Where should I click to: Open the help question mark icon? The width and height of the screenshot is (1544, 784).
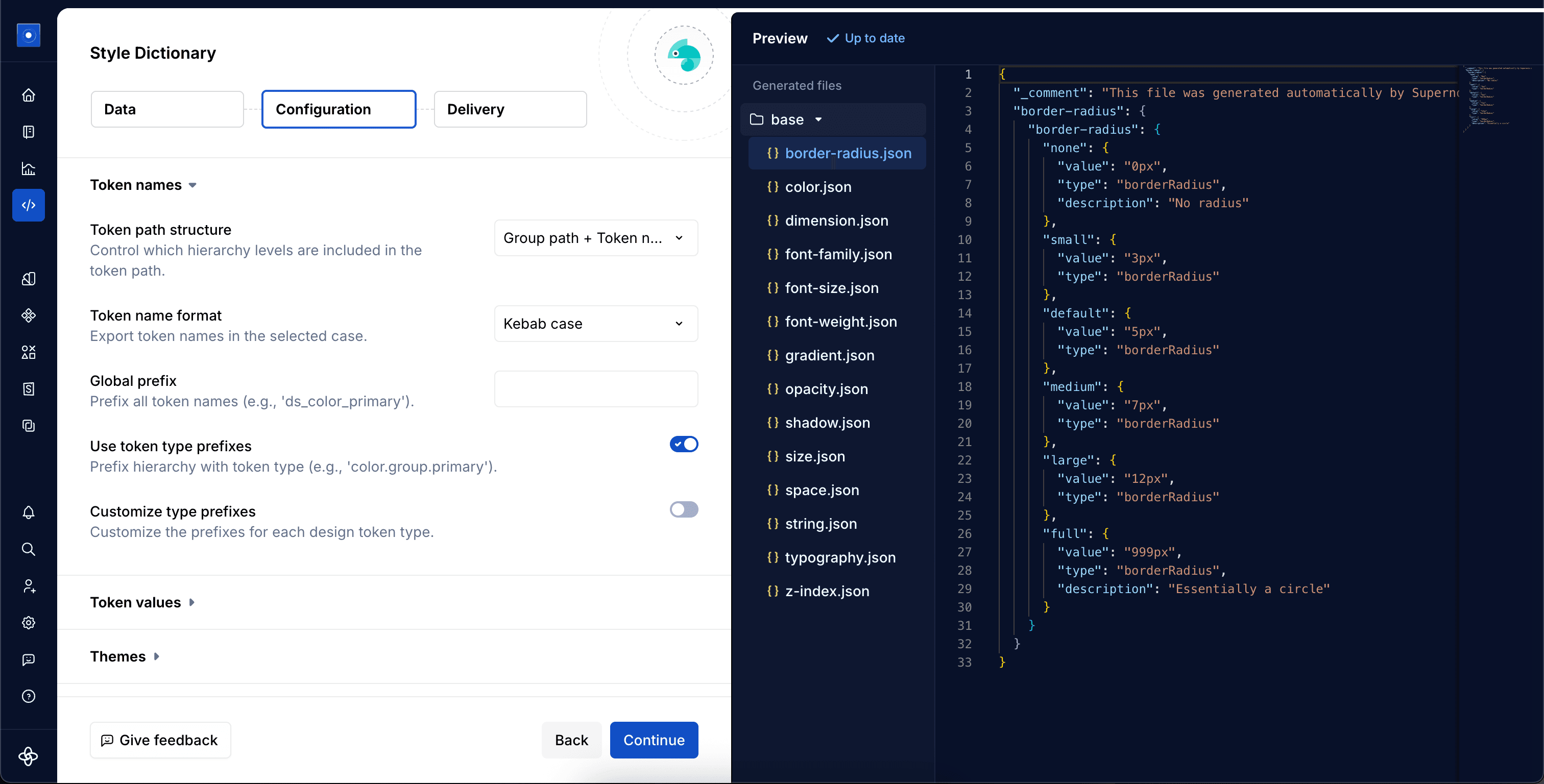coord(28,696)
